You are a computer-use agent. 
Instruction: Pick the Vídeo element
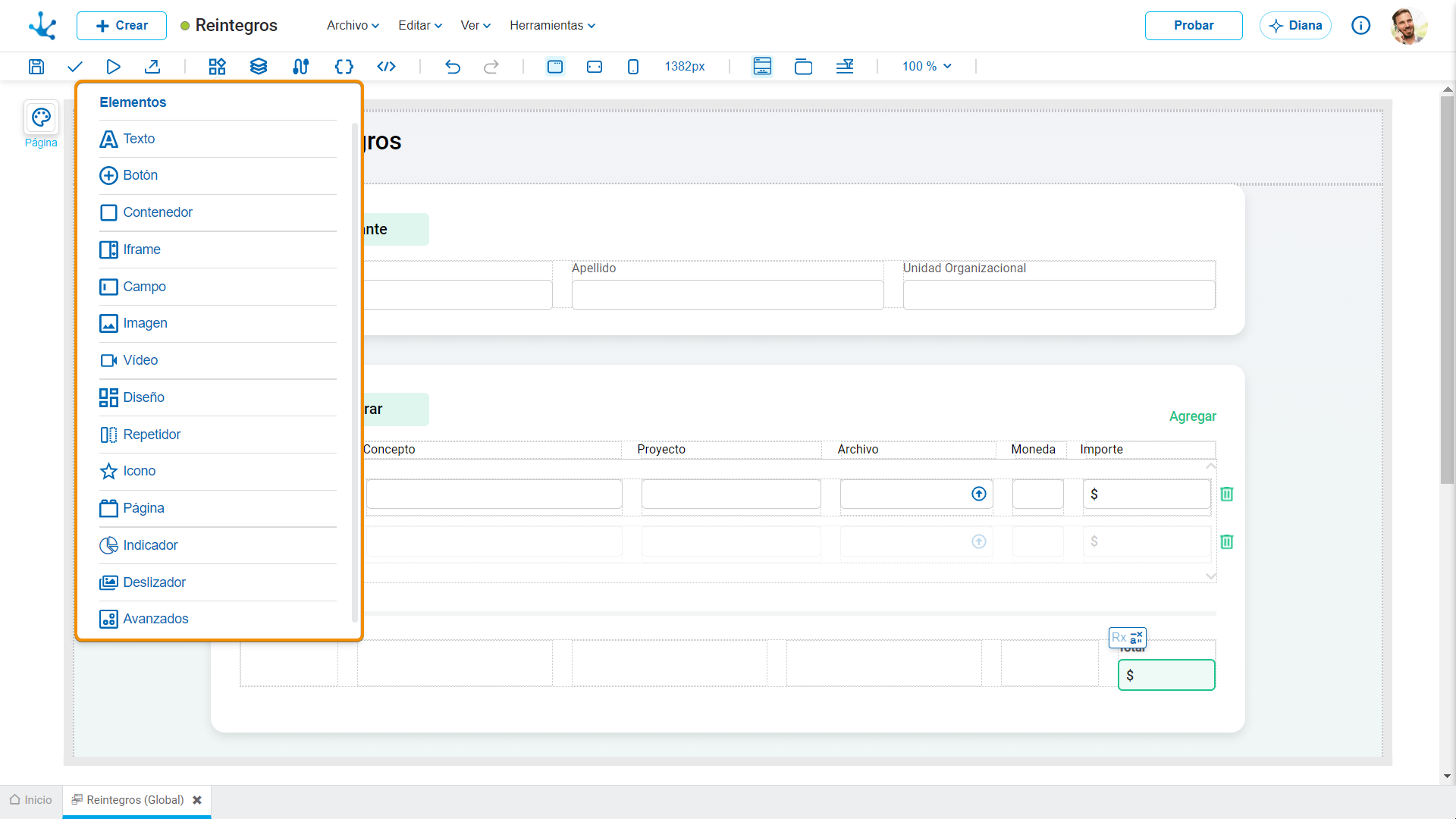(218, 361)
